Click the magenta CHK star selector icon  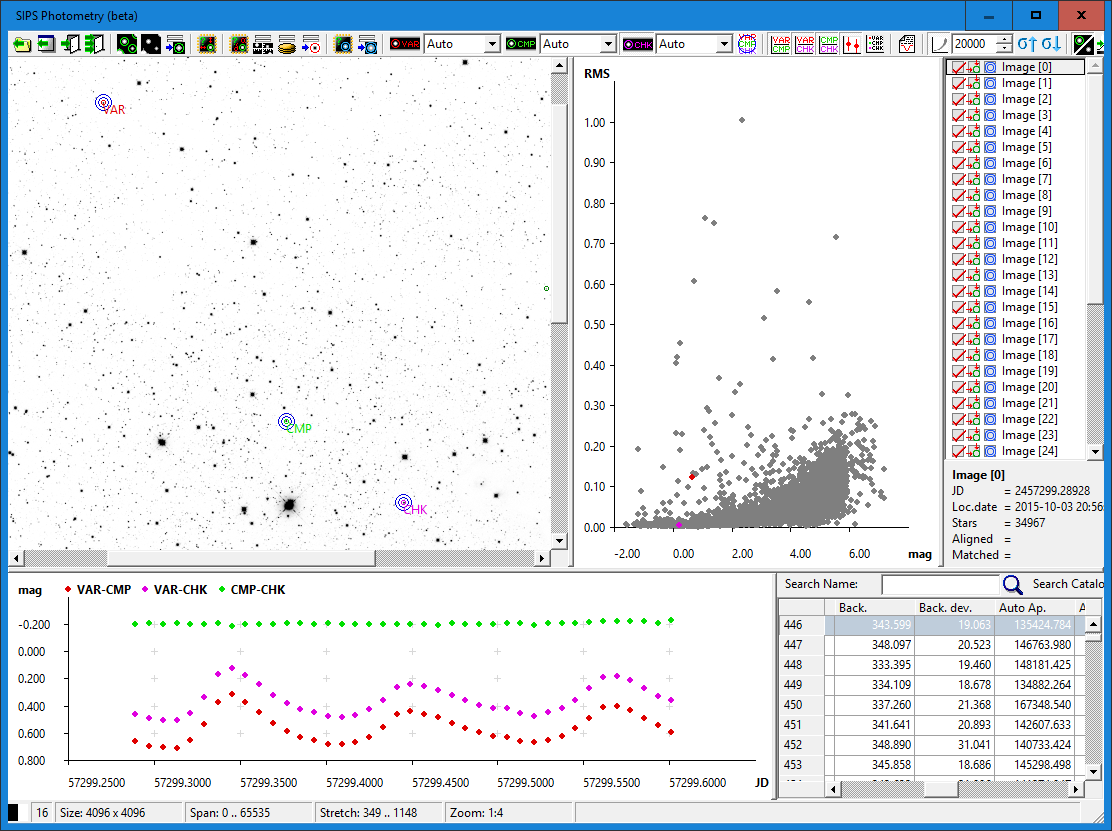(x=637, y=44)
